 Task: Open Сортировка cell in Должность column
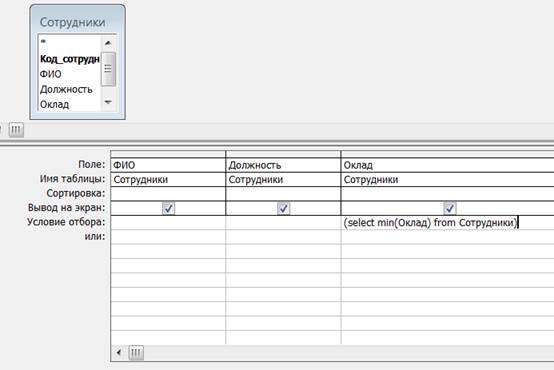click(283, 194)
